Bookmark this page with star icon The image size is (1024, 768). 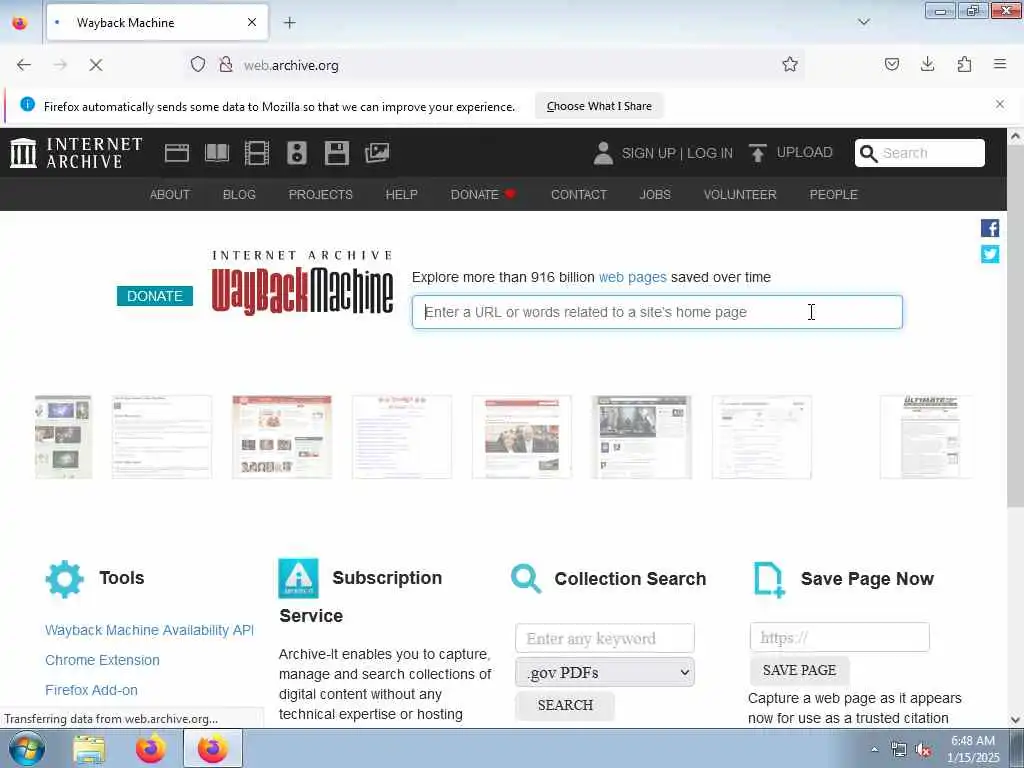click(790, 64)
